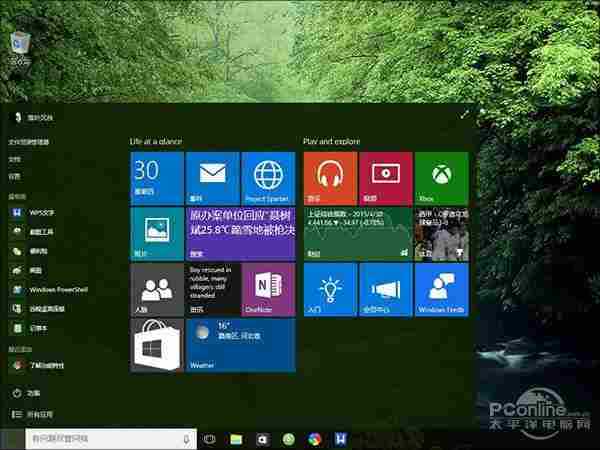
Task: Open the OneNote tile
Action: tap(268, 290)
